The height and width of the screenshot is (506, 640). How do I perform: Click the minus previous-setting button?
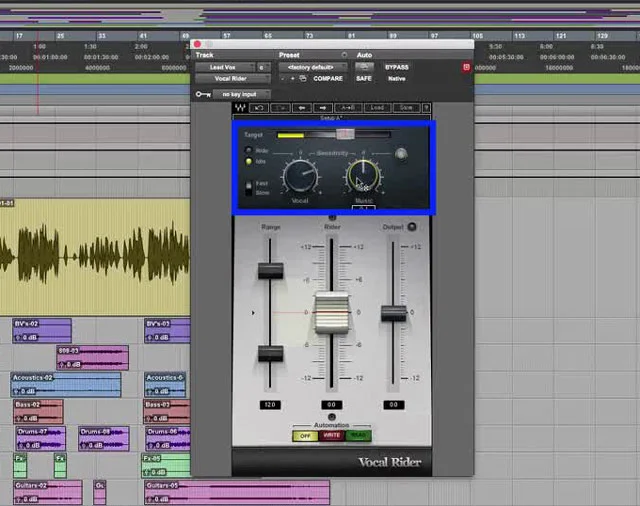[x=282, y=78]
